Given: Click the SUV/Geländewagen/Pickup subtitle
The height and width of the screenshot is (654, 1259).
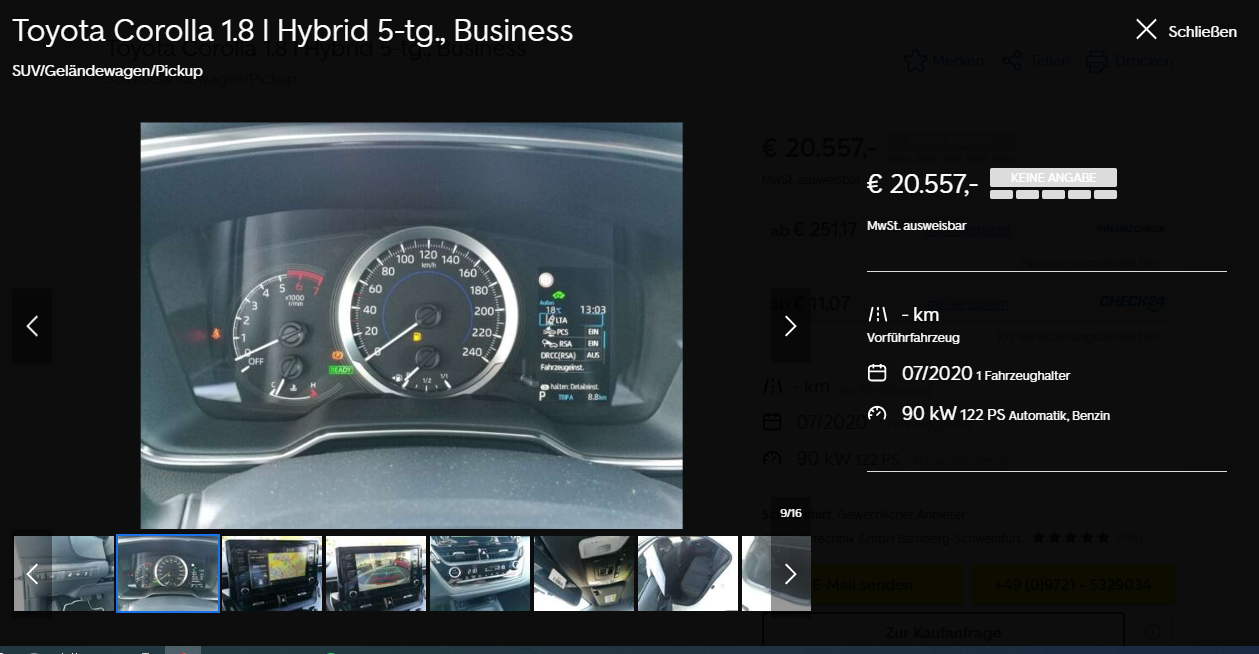Looking at the screenshot, I should coord(107,71).
